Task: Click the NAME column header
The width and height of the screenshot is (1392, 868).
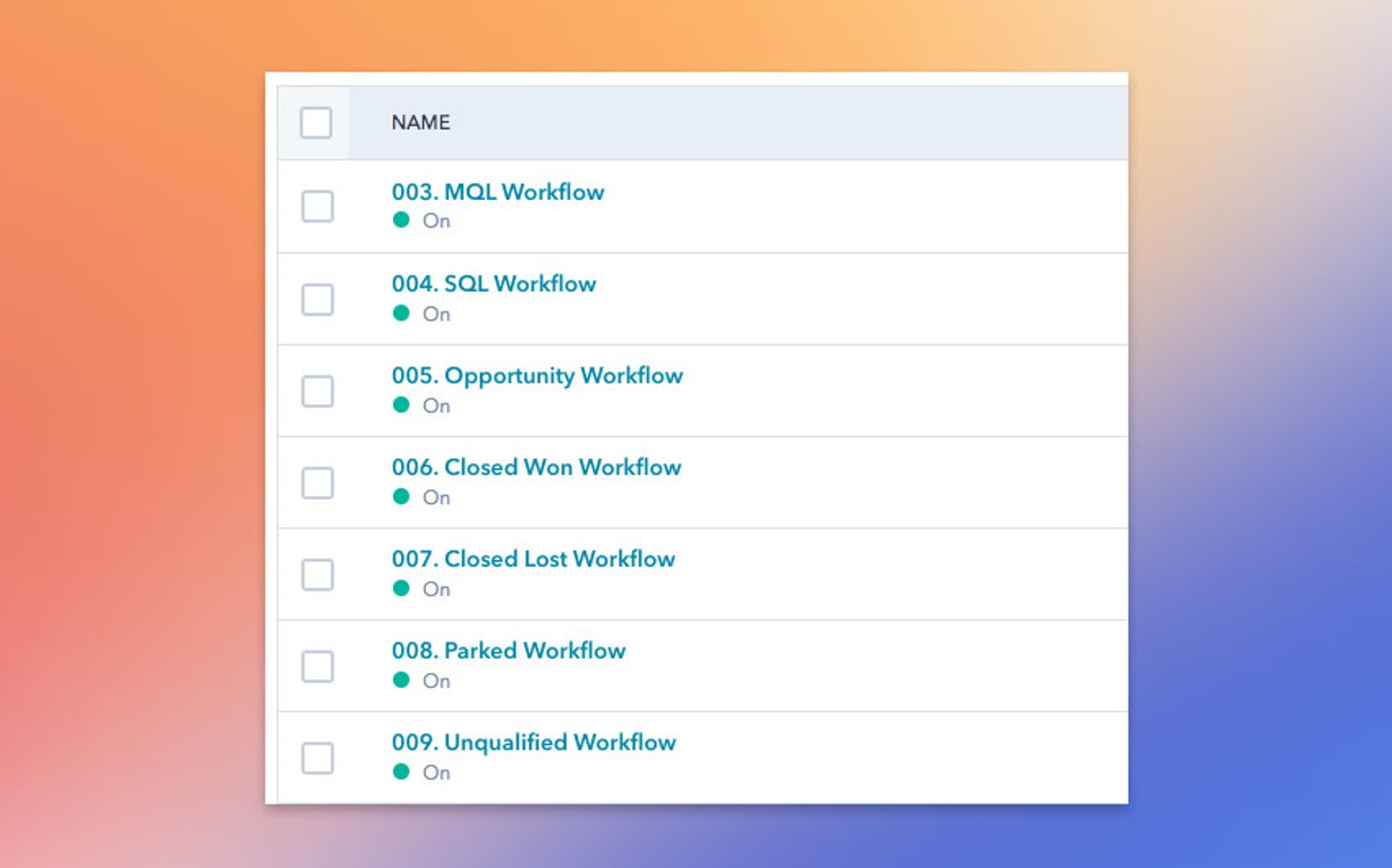Action: (420, 122)
